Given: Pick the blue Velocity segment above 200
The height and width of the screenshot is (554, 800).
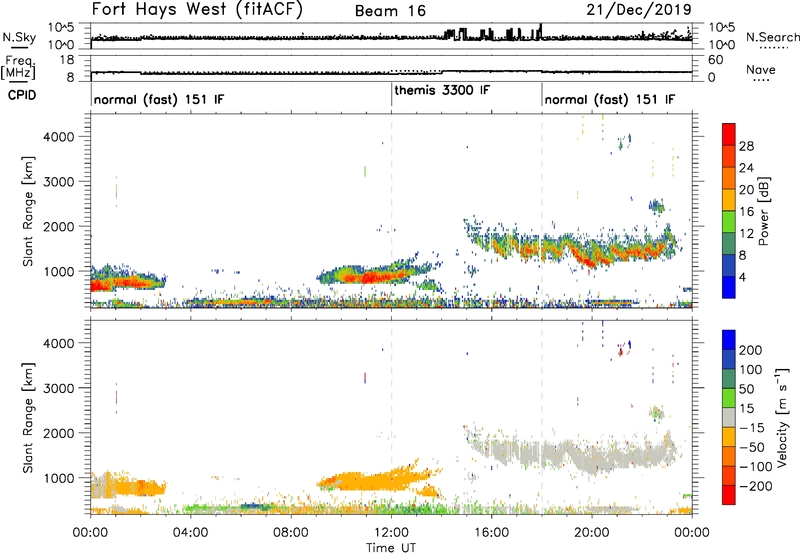Looking at the screenshot, I should (x=729, y=340).
